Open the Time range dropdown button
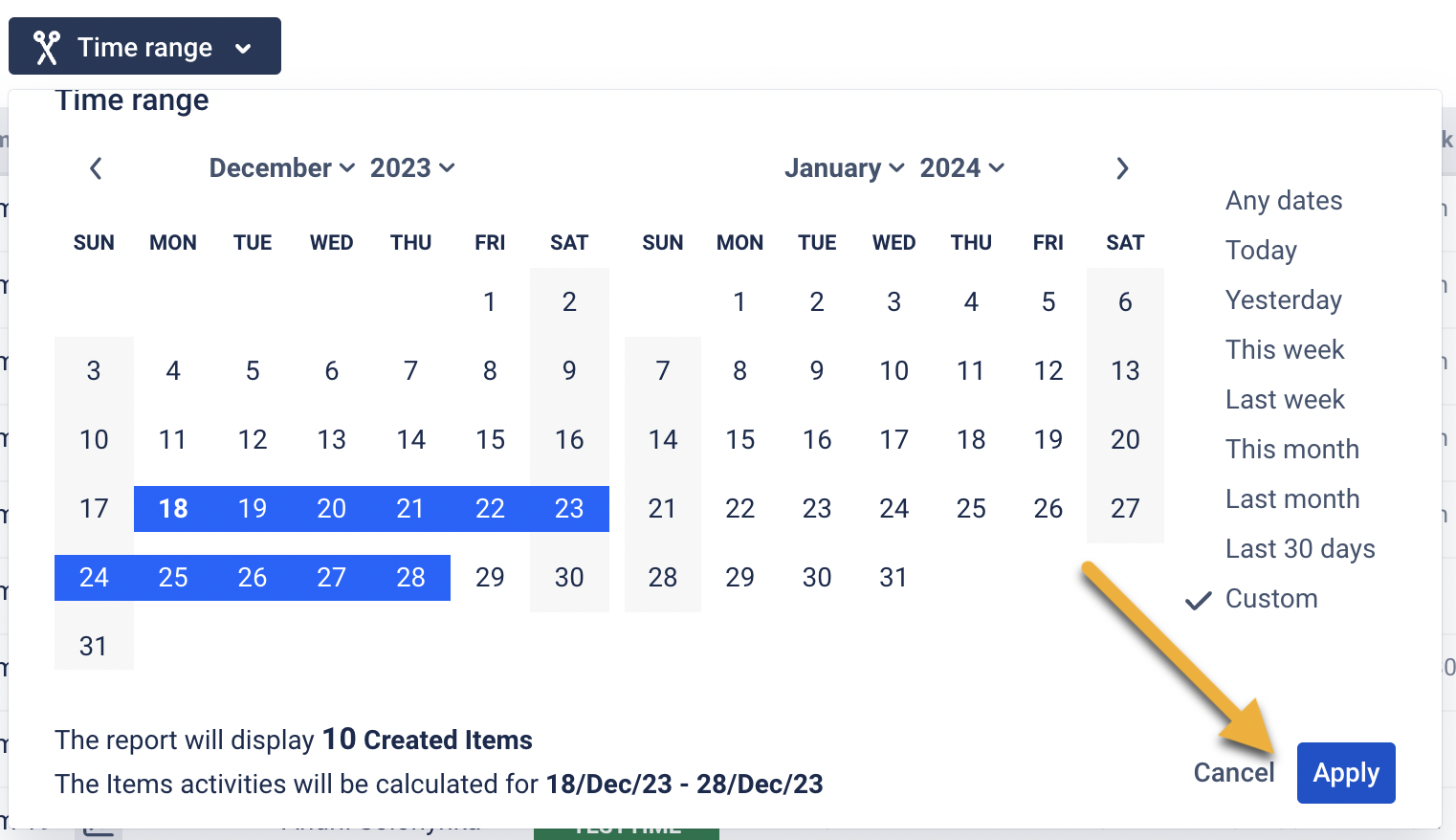The width and height of the screenshot is (1456, 840). (x=144, y=47)
